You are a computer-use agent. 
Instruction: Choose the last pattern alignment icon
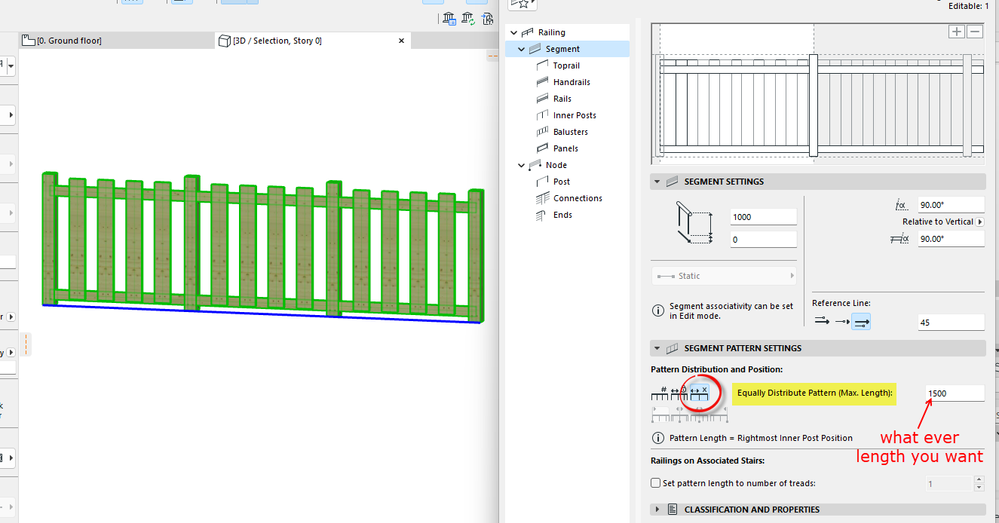[718, 414]
